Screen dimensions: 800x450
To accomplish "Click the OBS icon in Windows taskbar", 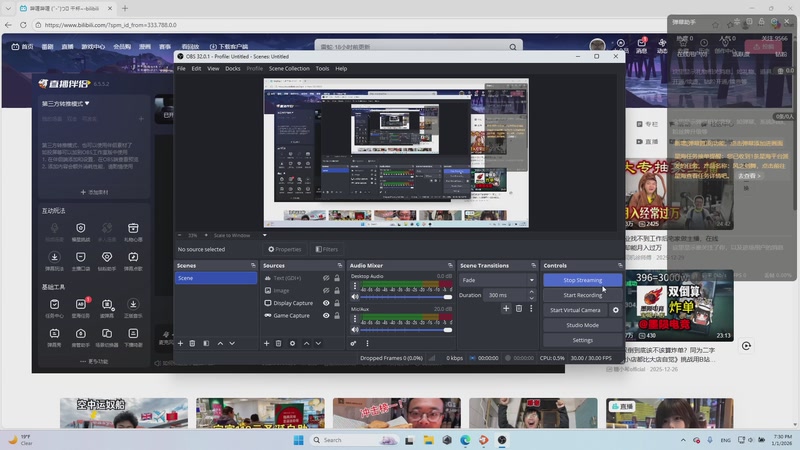I will click(x=502, y=440).
